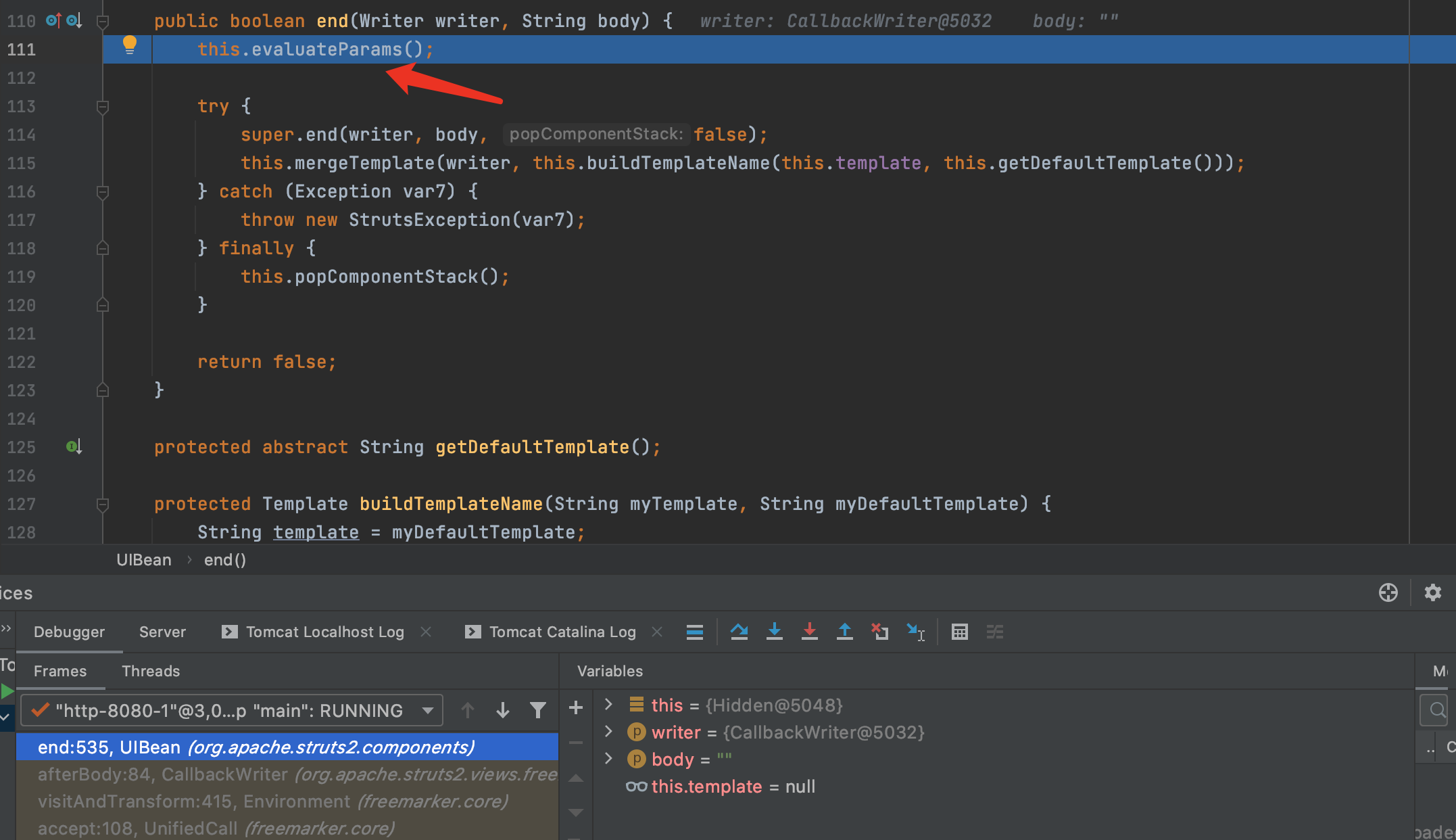This screenshot has height=840, width=1456.
Task: Expand the 'this' variable node
Action: click(x=608, y=705)
